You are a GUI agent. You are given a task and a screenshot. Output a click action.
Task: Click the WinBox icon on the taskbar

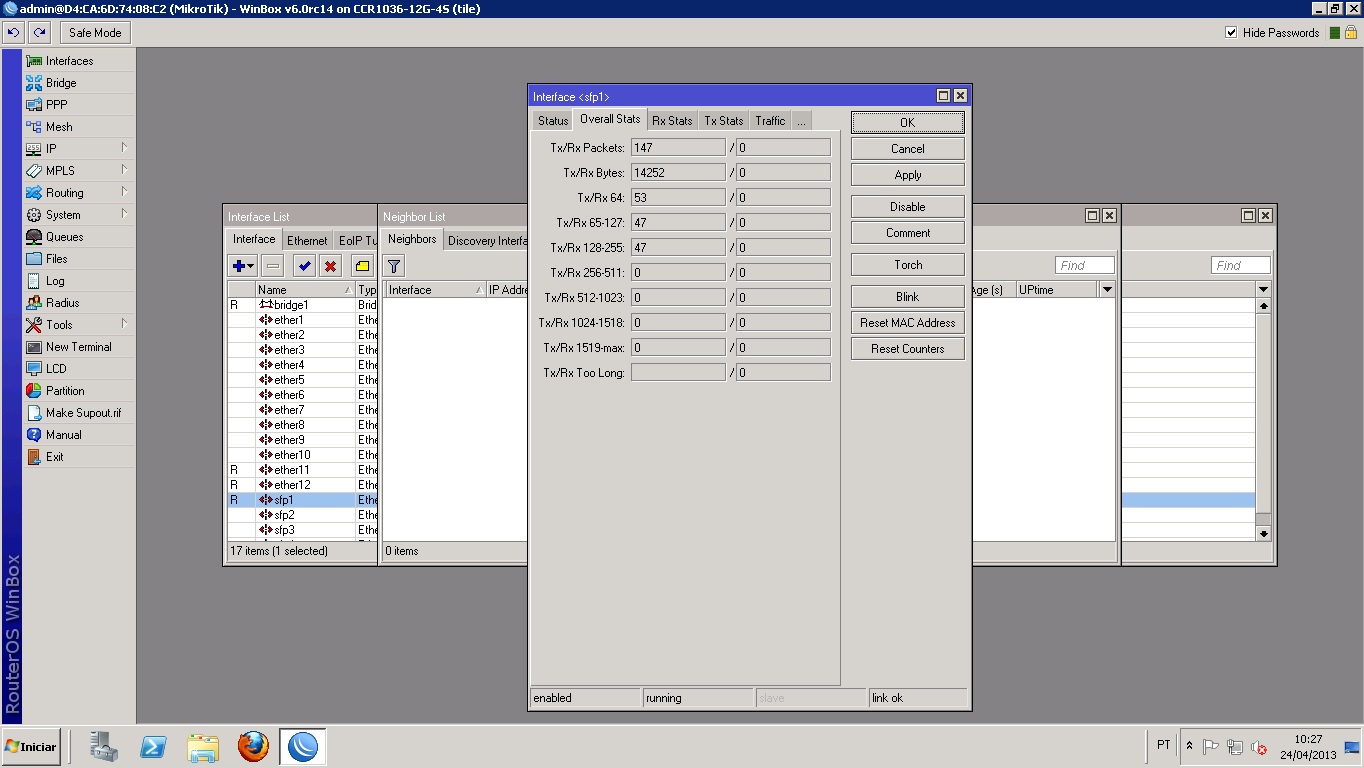click(x=302, y=746)
